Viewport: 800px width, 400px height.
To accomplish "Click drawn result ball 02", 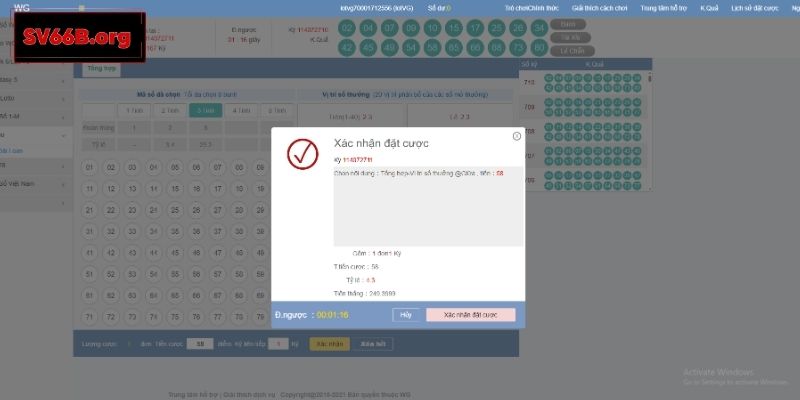I will pyautogui.click(x=347, y=26).
